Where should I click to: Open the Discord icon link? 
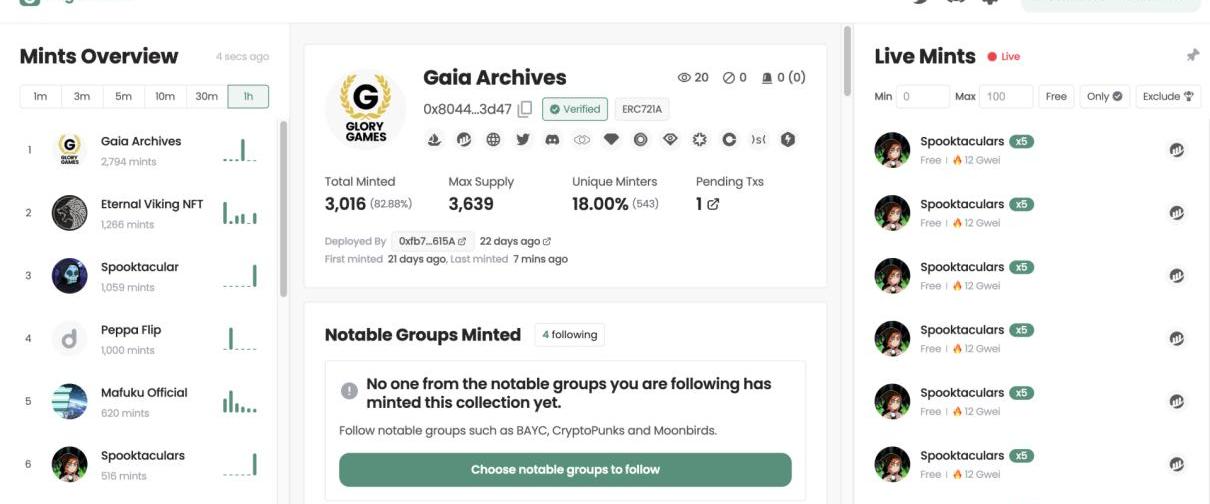pos(551,140)
